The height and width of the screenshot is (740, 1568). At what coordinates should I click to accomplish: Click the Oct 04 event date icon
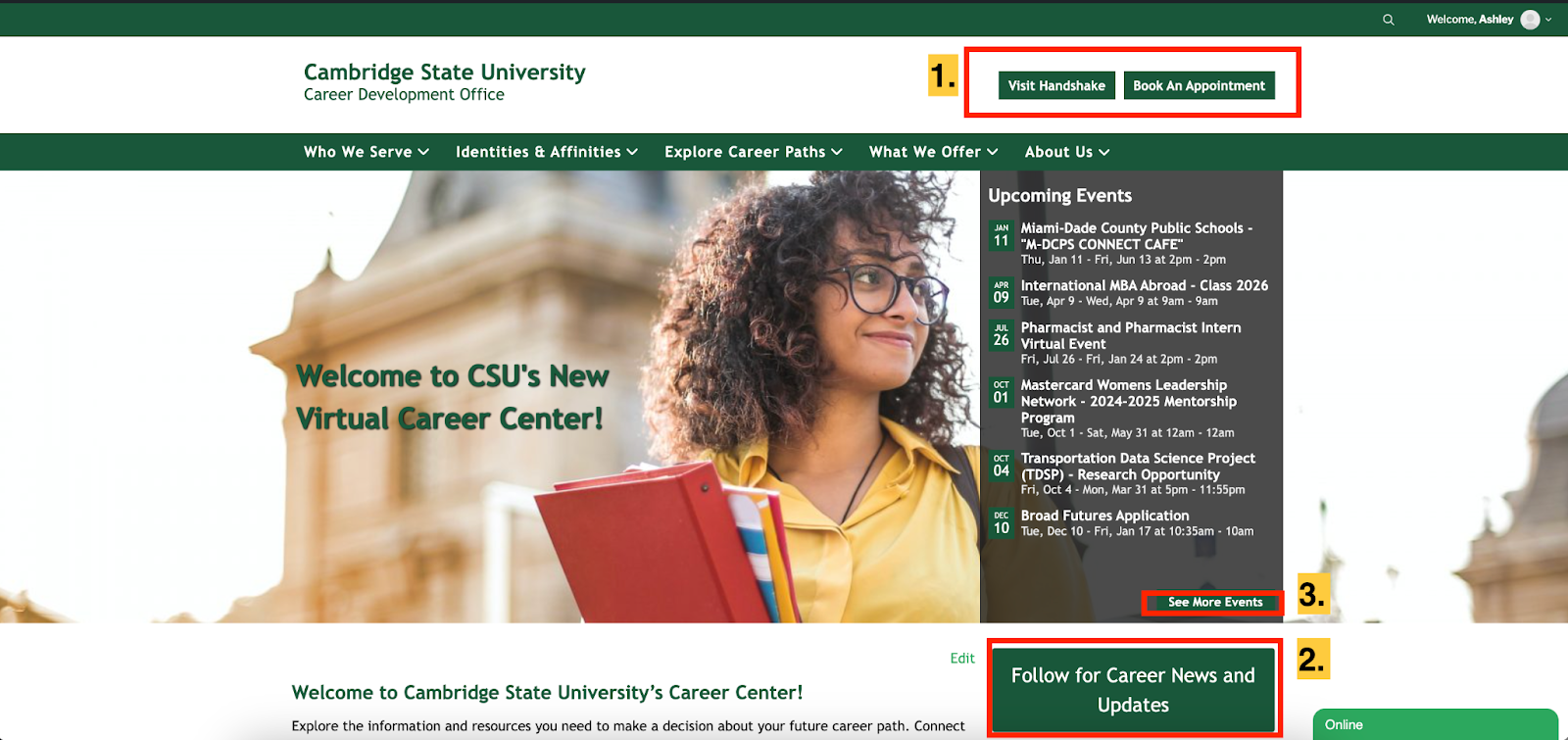pyautogui.click(x=1001, y=466)
